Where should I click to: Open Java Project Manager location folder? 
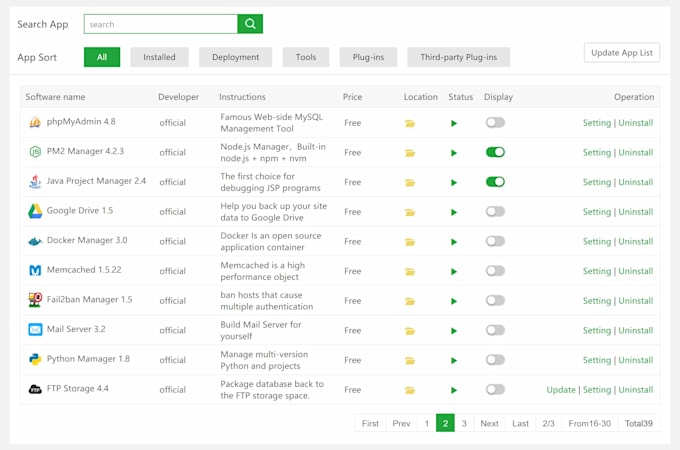point(410,183)
